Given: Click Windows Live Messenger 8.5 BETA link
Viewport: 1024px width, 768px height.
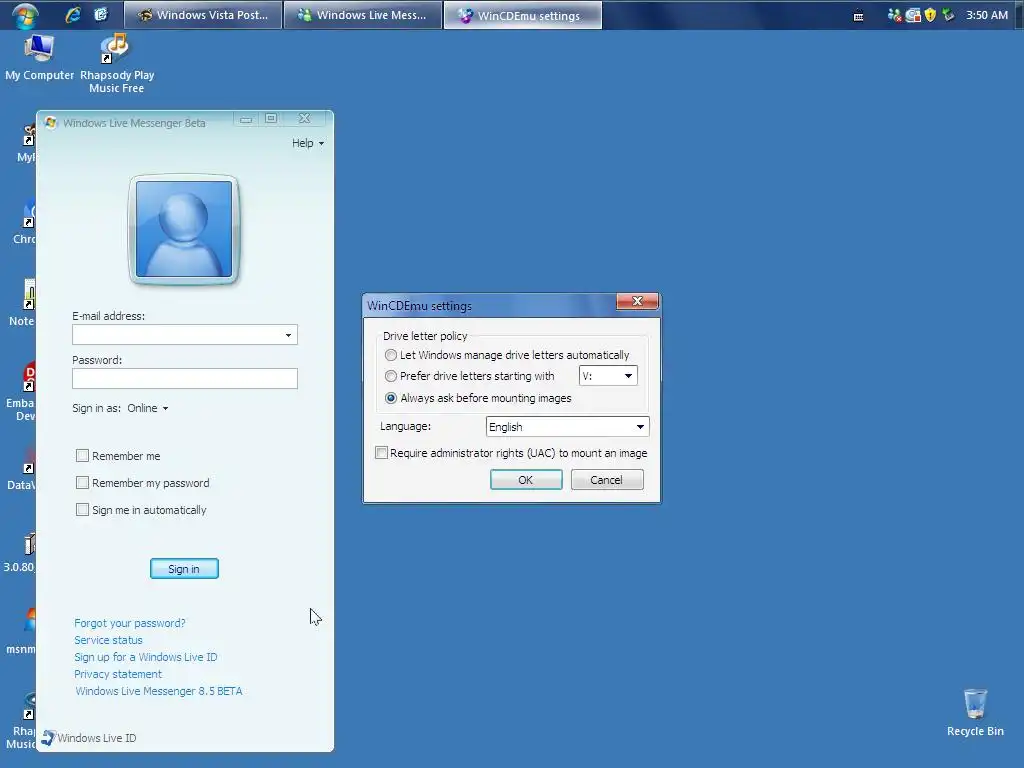Looking at the screenshot, I should tap(159, 691).
